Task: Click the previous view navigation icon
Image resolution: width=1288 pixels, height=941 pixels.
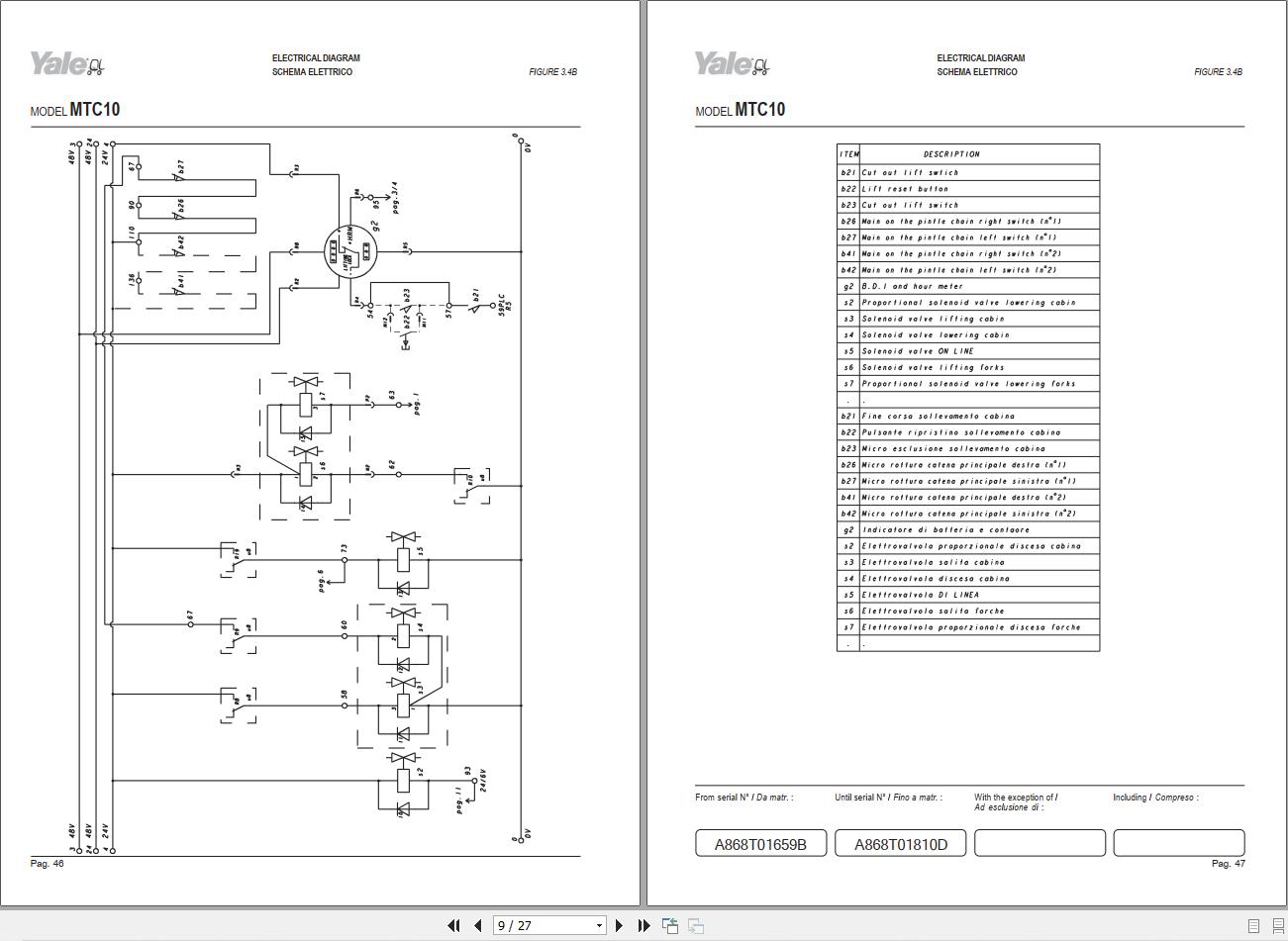Action: click(x=670, y=926)
